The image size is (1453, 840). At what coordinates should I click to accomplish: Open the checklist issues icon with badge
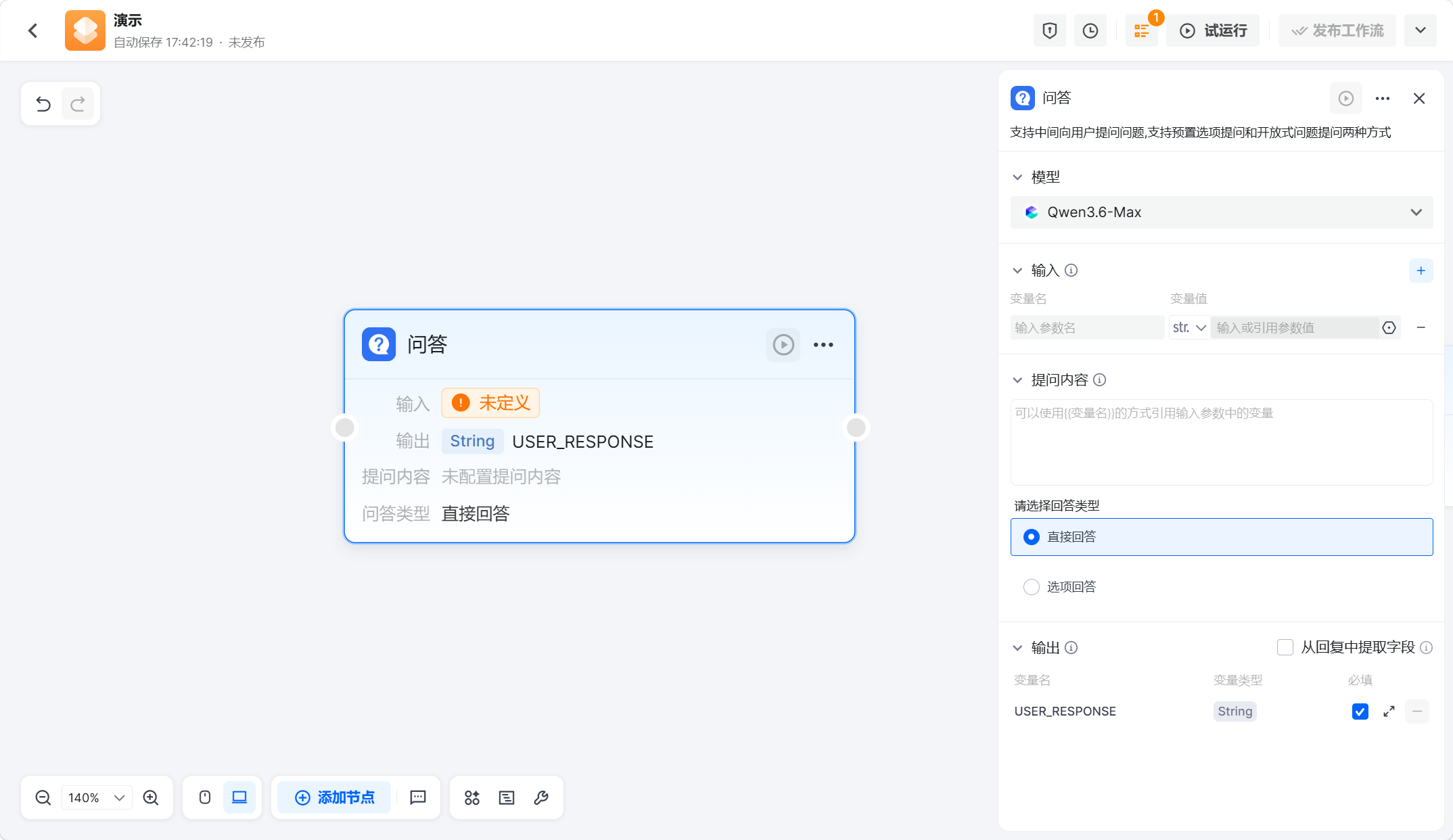click(x=1142, y=30)
